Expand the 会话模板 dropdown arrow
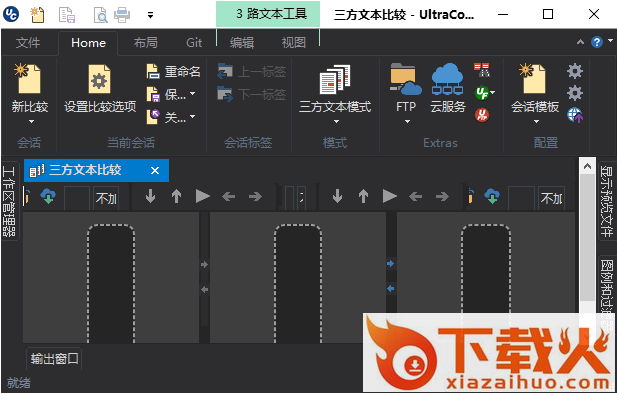Viewport: 617px width, 394px height. (x=536, y=122)
